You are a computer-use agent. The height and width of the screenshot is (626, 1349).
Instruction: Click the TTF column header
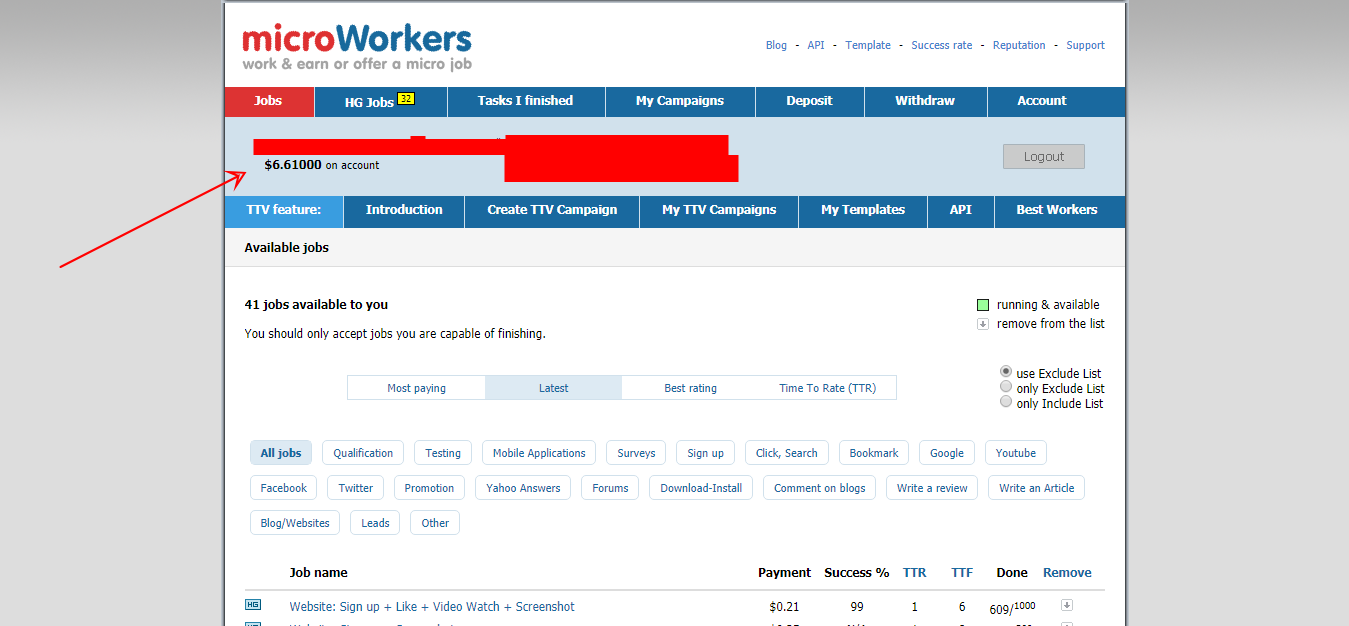[x=962, y=573]
